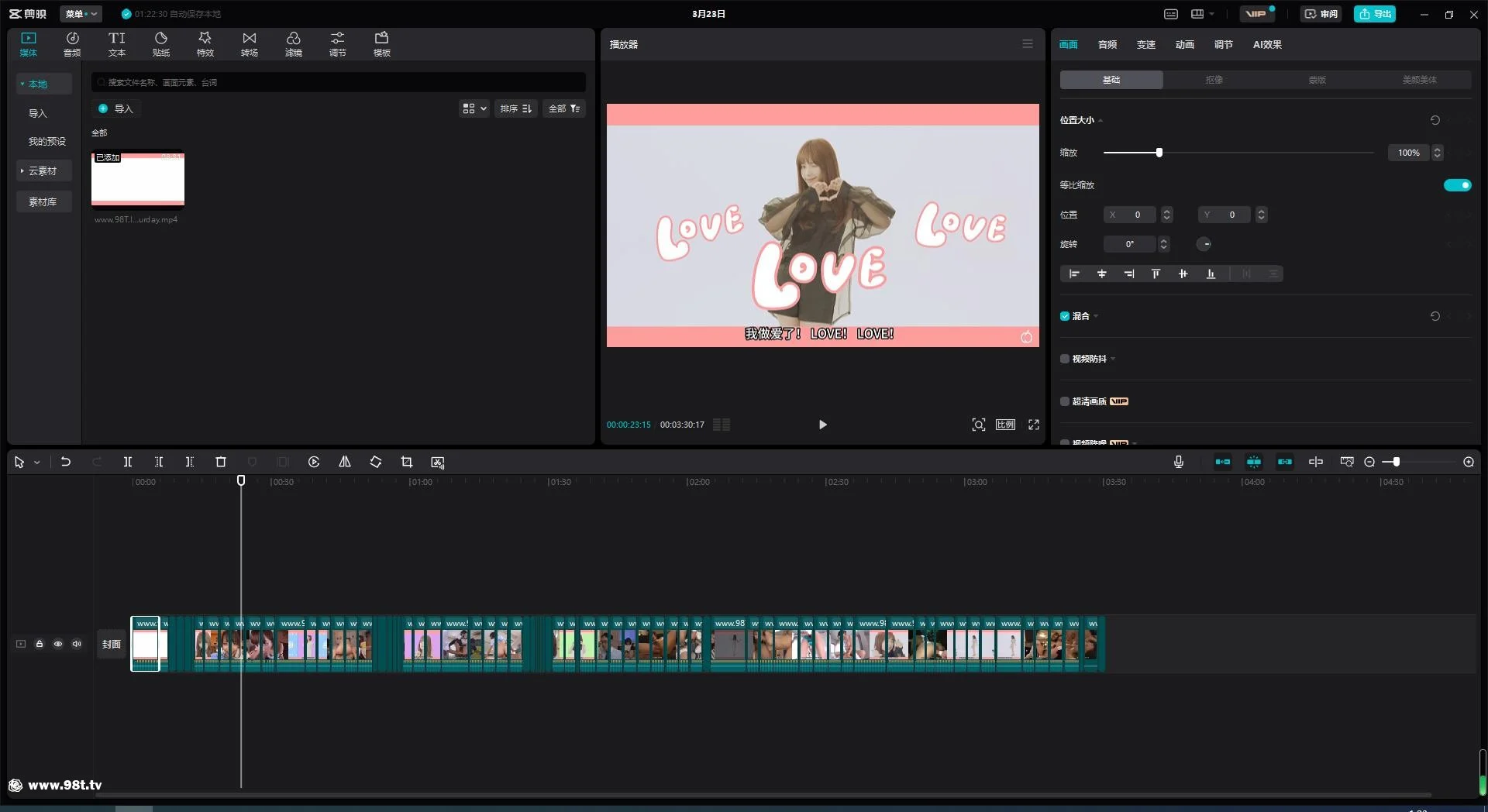Adjust the 缩放 scale slider handle

(x=1159, y=153)
